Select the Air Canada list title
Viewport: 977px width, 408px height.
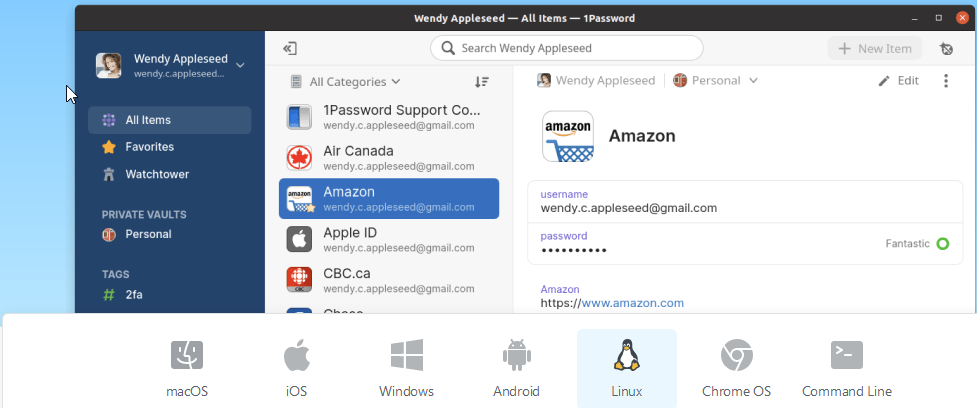click(358, 151)
